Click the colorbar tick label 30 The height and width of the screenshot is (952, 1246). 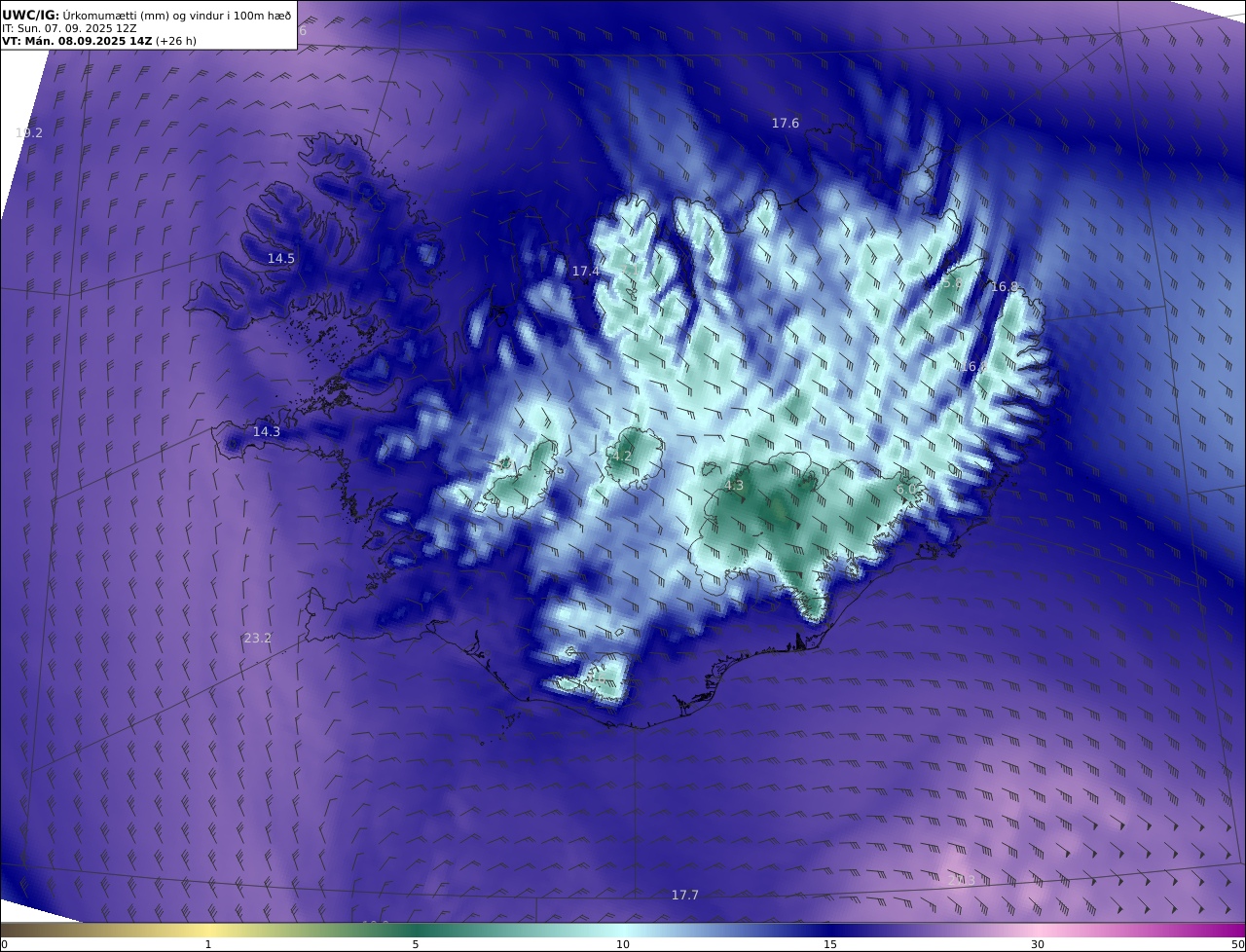[x=1038, y=944]
